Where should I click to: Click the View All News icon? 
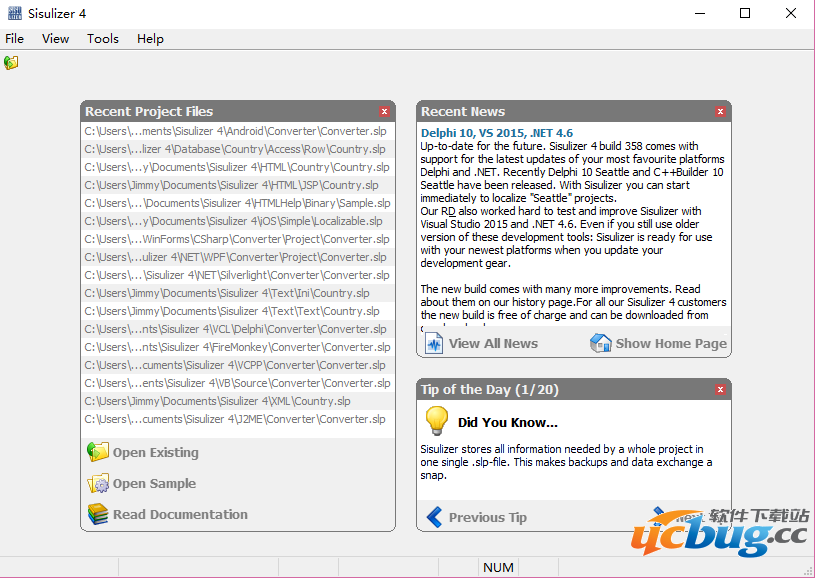point(434,343)
